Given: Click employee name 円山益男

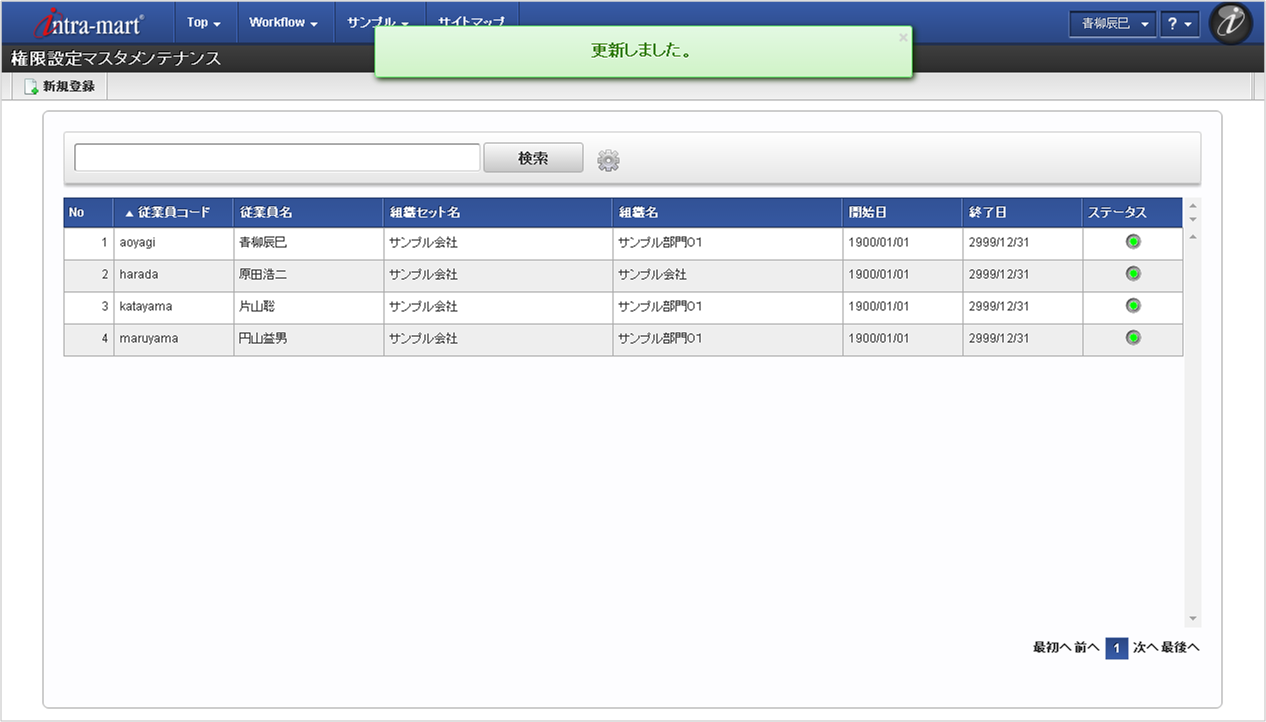Looking at the screenshot, I should 263,339.
